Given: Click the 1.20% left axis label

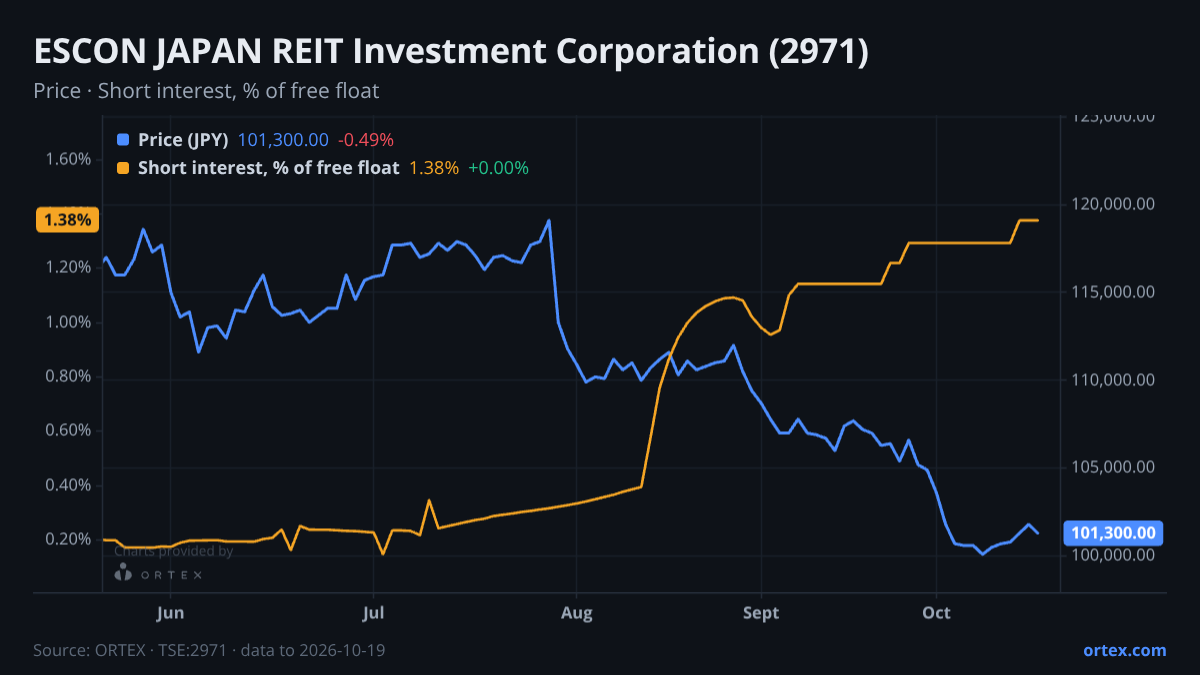Looking at the screenshot, I should pos(68,267).
